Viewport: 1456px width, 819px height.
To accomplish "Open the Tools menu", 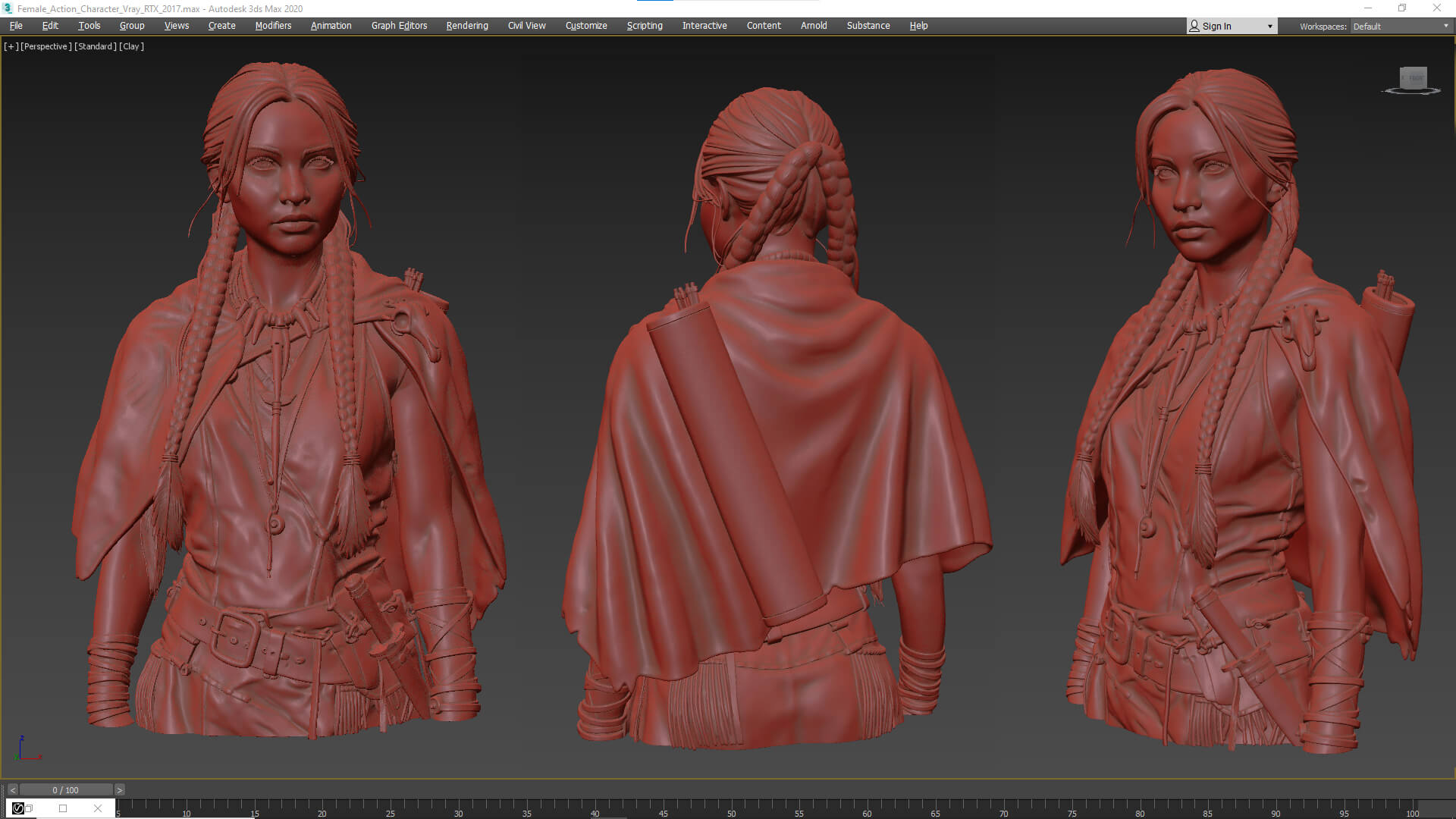I will (x=89, y=26).
